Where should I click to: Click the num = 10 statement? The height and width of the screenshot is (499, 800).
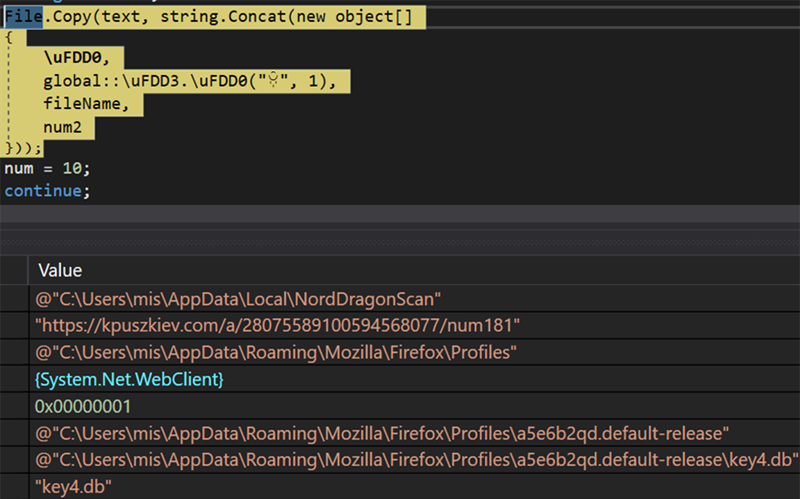click(x=46, y=168)
